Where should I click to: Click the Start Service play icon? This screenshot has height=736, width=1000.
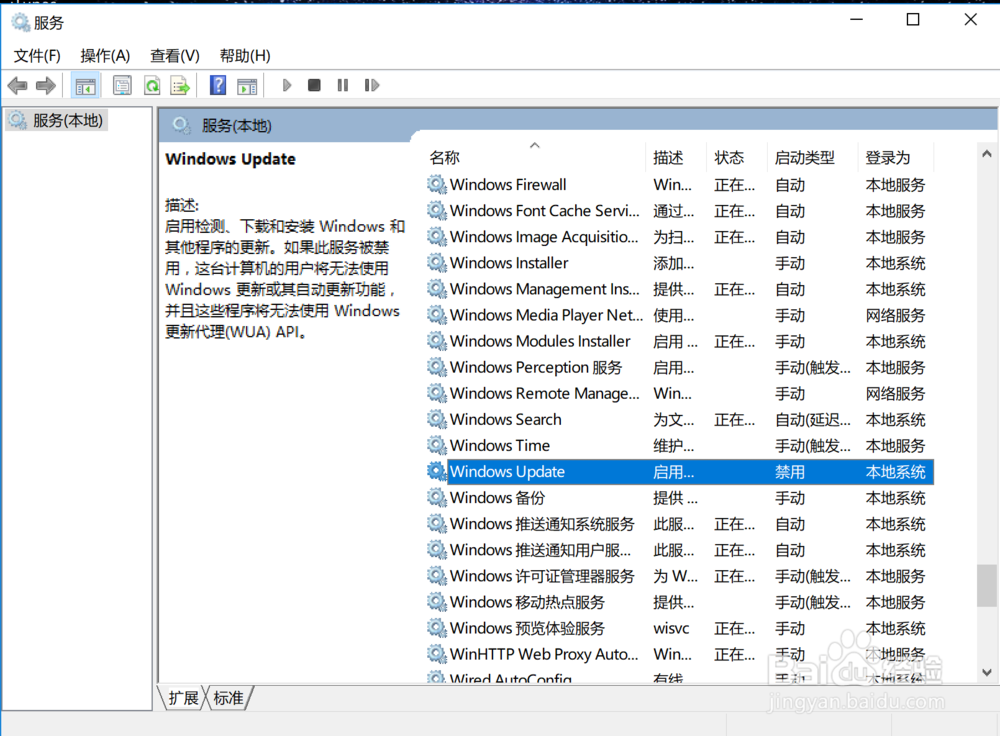[287, 85]
